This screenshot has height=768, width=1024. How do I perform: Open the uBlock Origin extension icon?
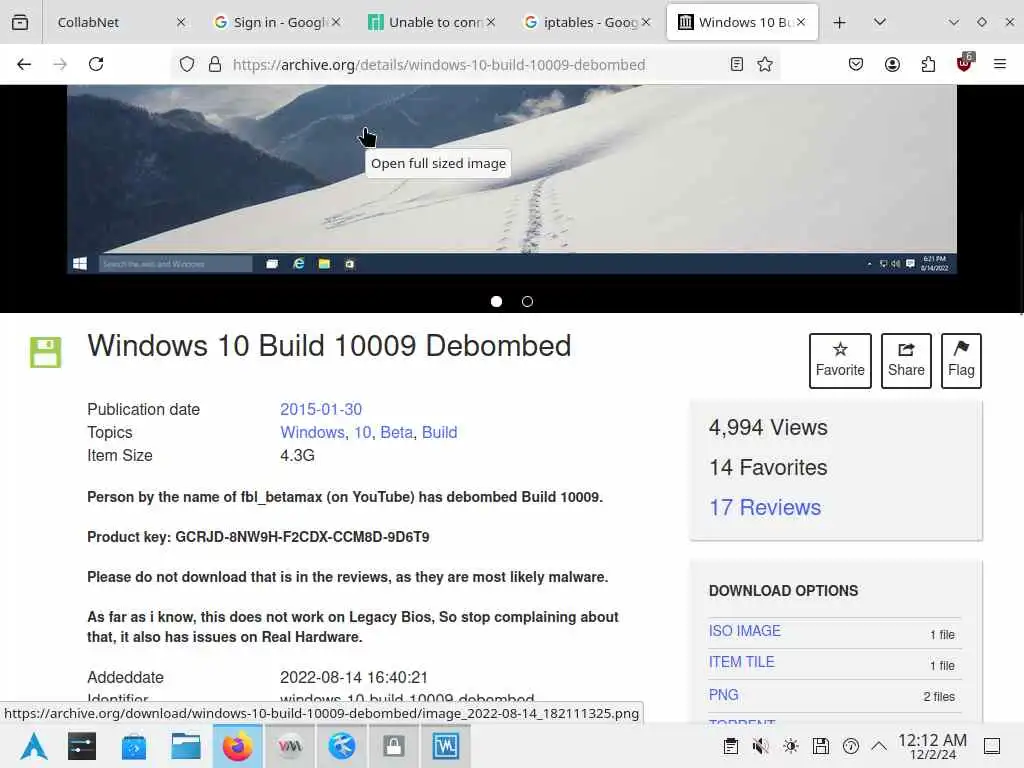[x=965, y=63]
